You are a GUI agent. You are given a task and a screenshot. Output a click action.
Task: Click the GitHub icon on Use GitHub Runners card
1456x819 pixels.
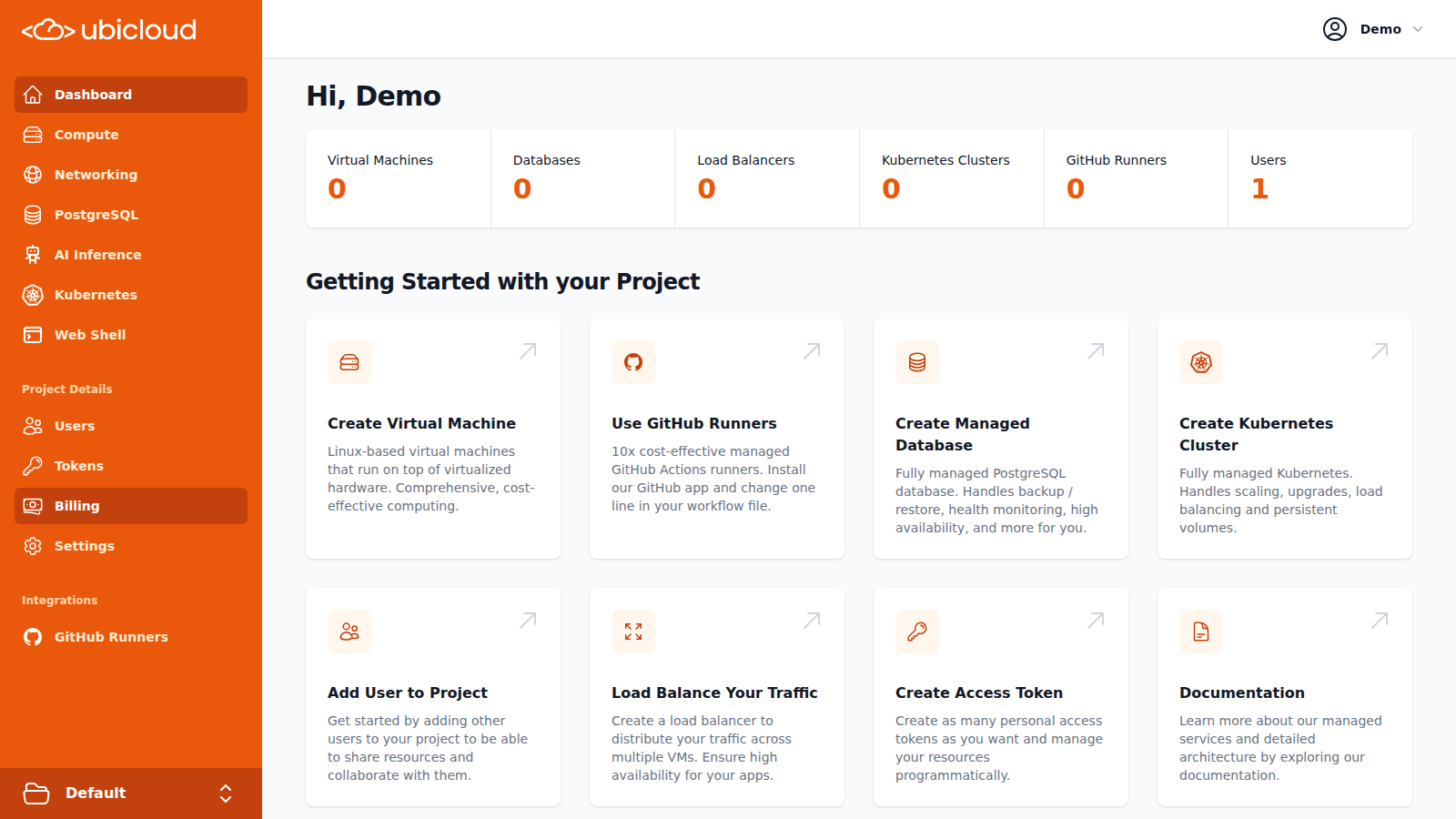633,362
